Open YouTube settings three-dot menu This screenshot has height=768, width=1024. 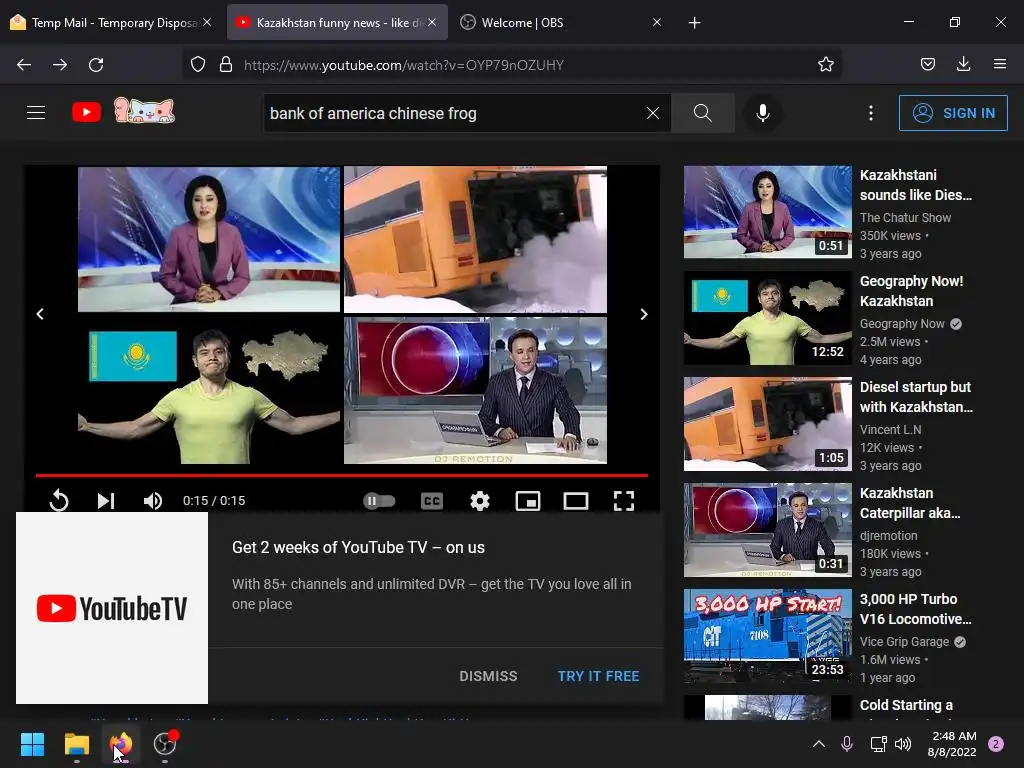point(871,113)
